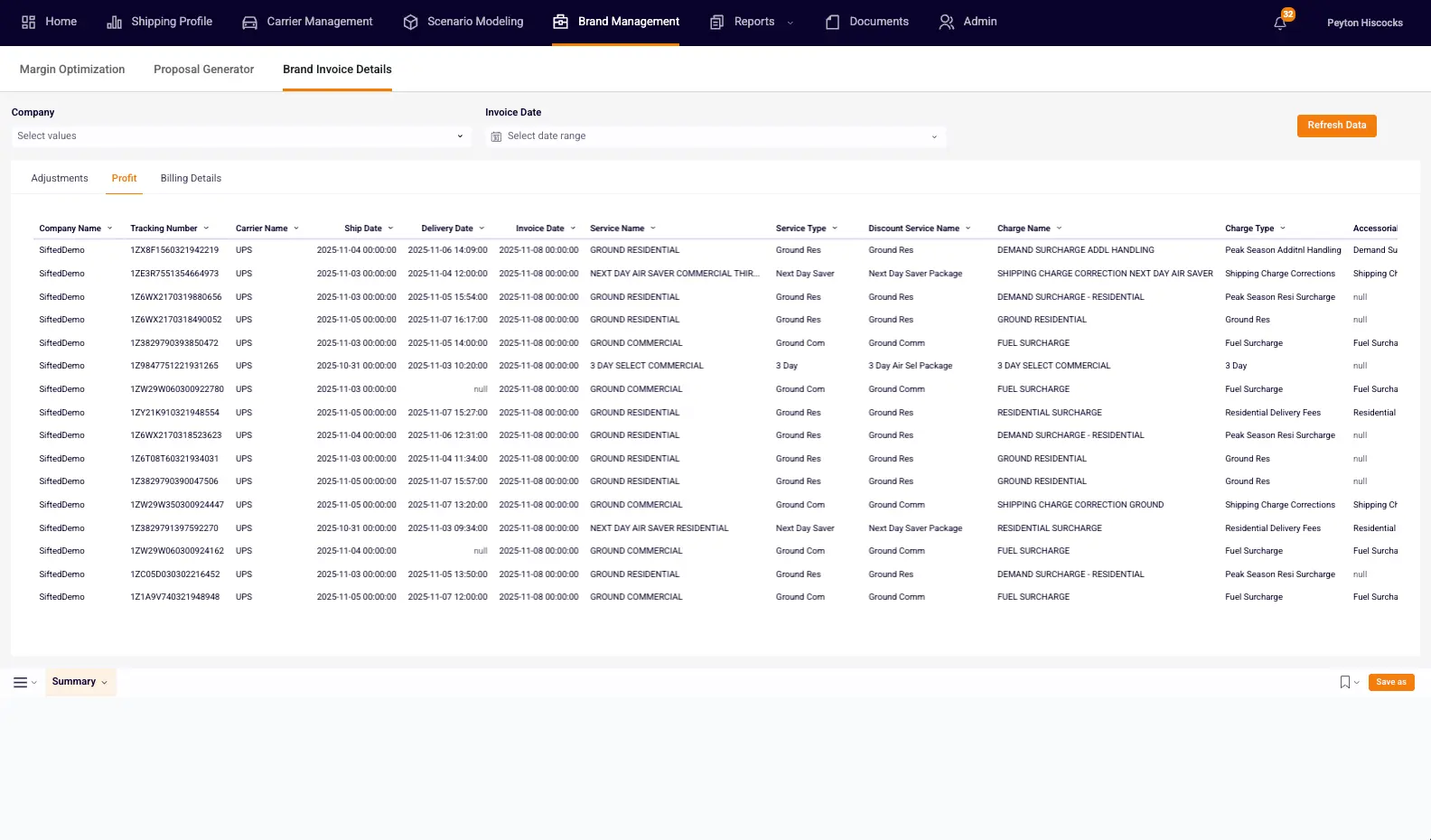Open Ship Date column filter arrow
The width and height of the screenshot is (1431, 840).
click(x=390, y=229)
